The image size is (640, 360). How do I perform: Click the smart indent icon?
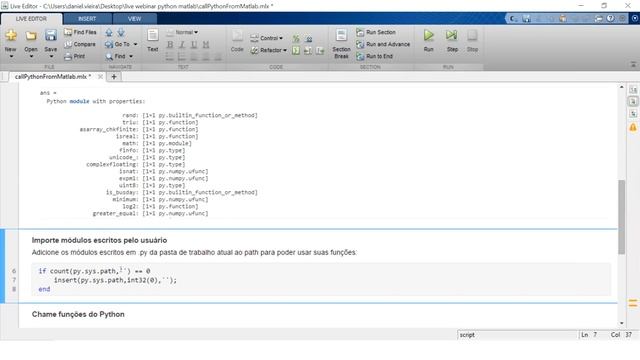[296, 51]
